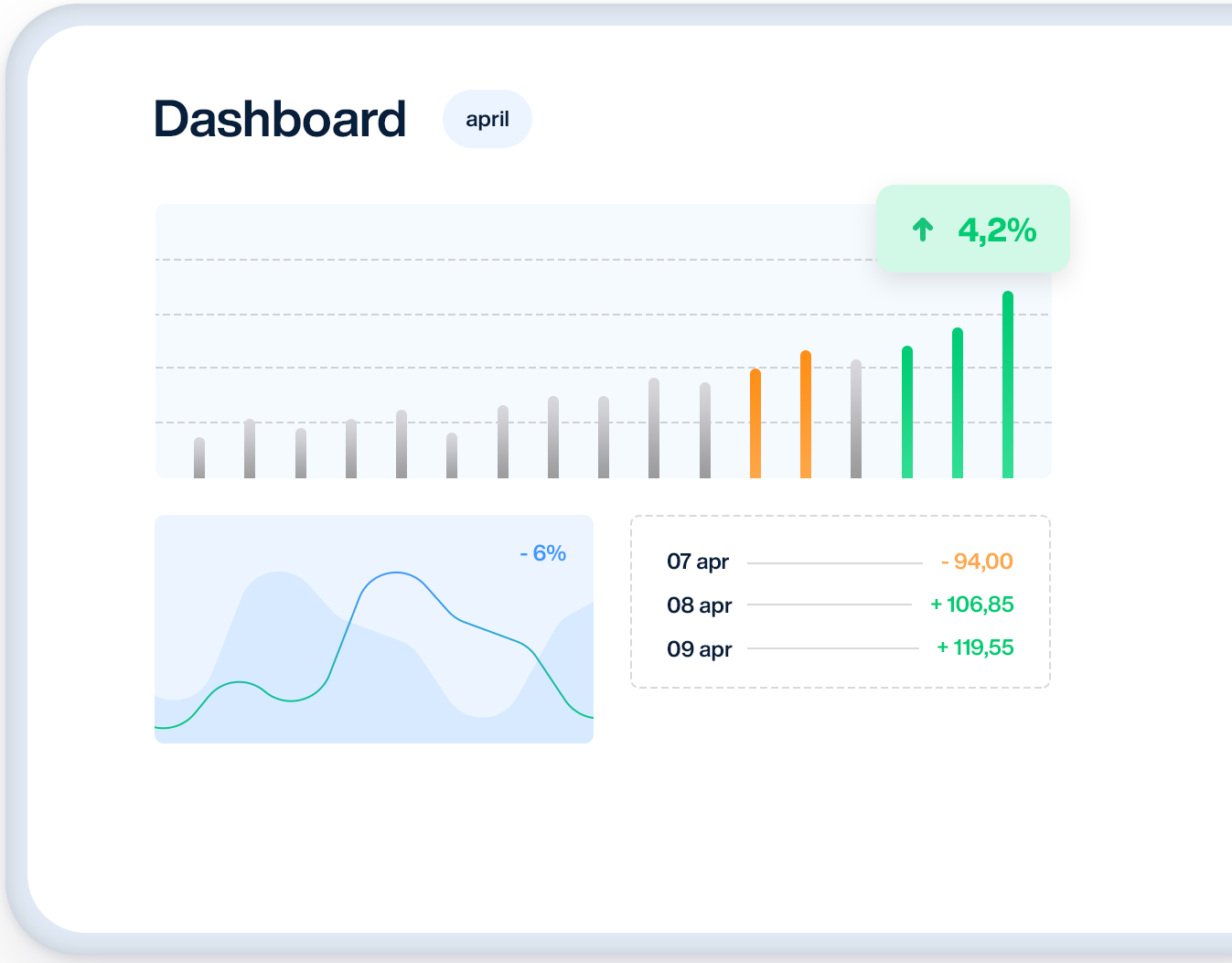Click the blue peak of the line chart

pyautogui.click(x=396, y=573)
